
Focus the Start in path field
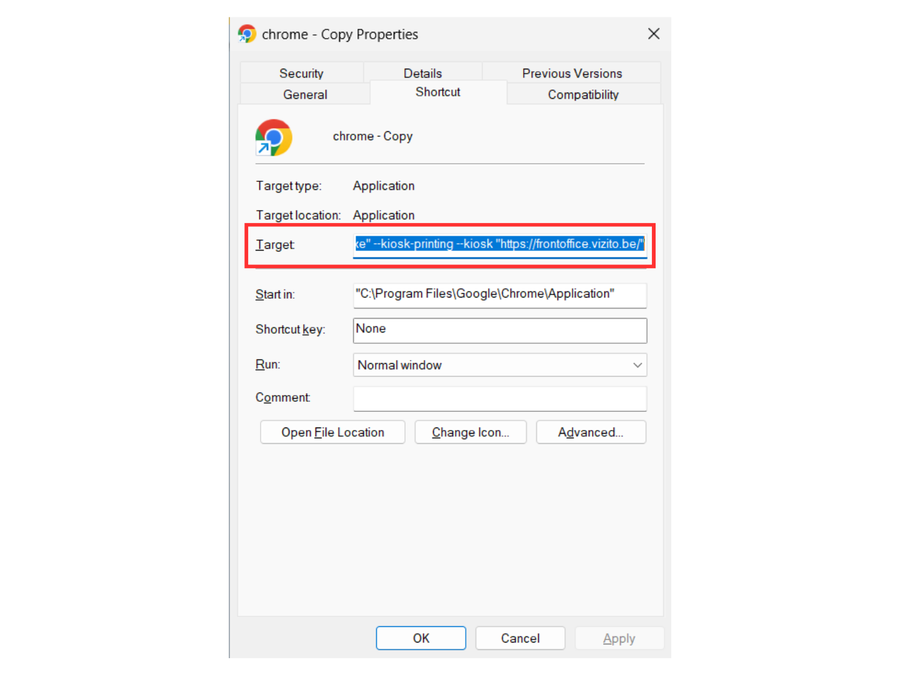tap(499, 294)
